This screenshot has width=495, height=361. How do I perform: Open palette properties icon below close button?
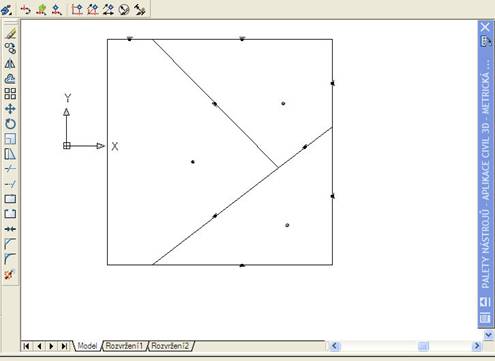coord(485,41)
